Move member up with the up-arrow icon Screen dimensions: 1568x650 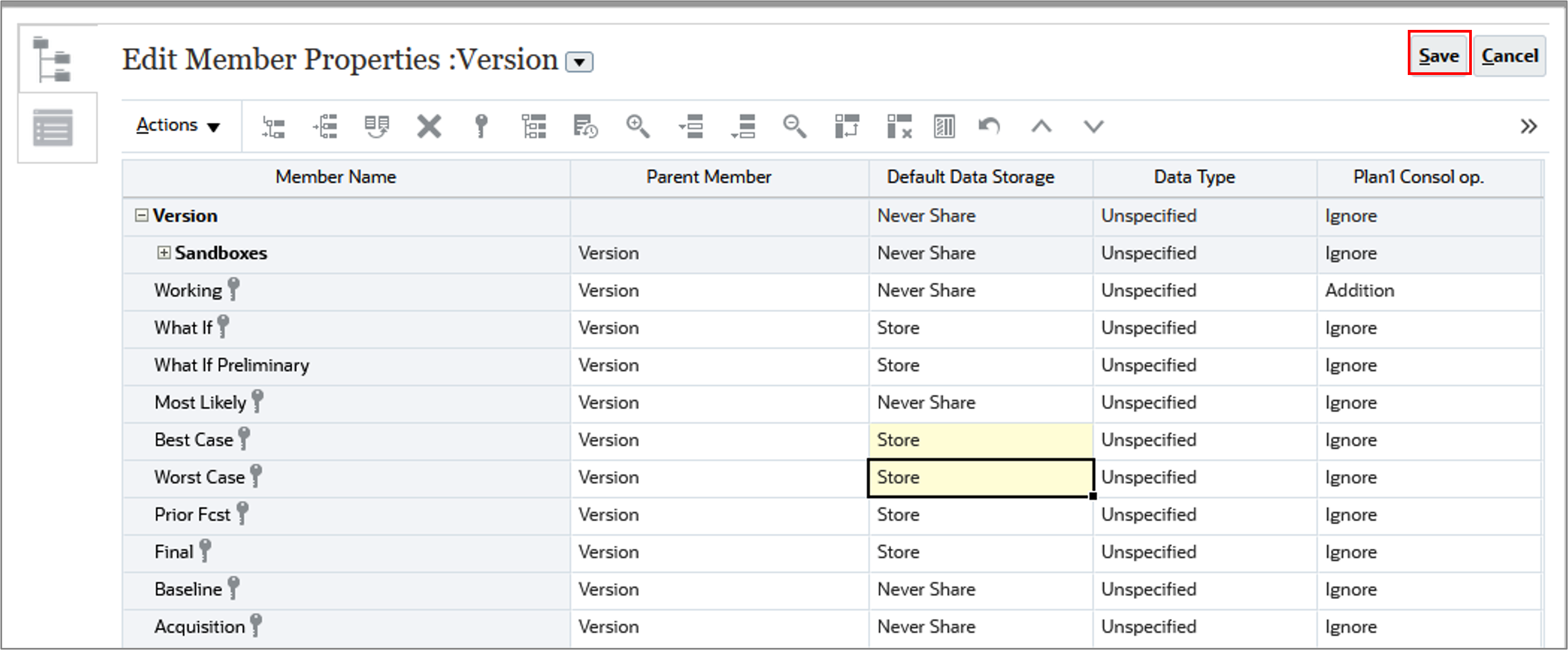coord(1041,126)
